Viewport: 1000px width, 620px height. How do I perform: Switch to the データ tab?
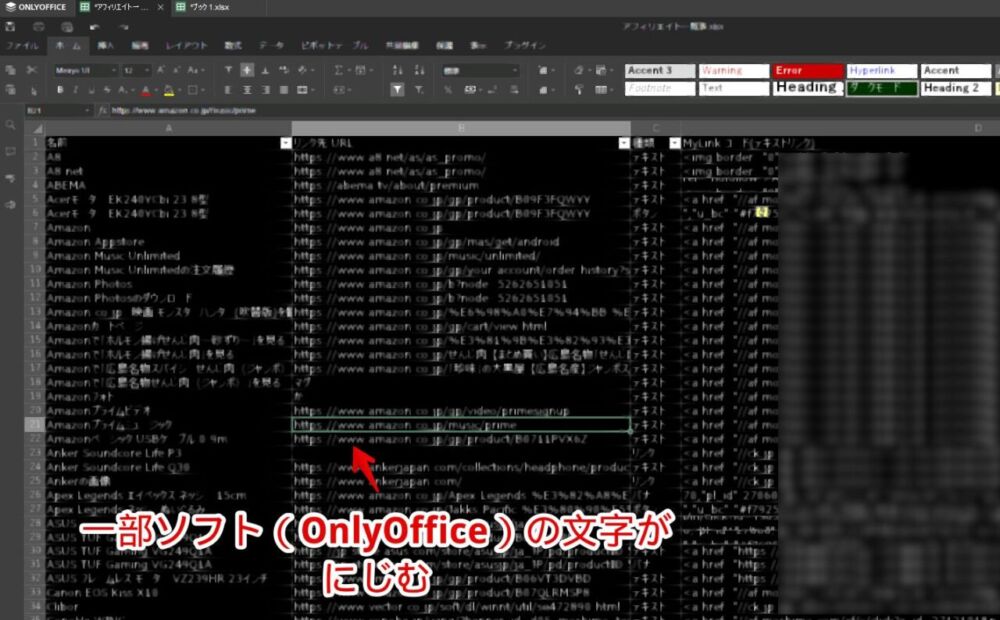coord(271,46)
